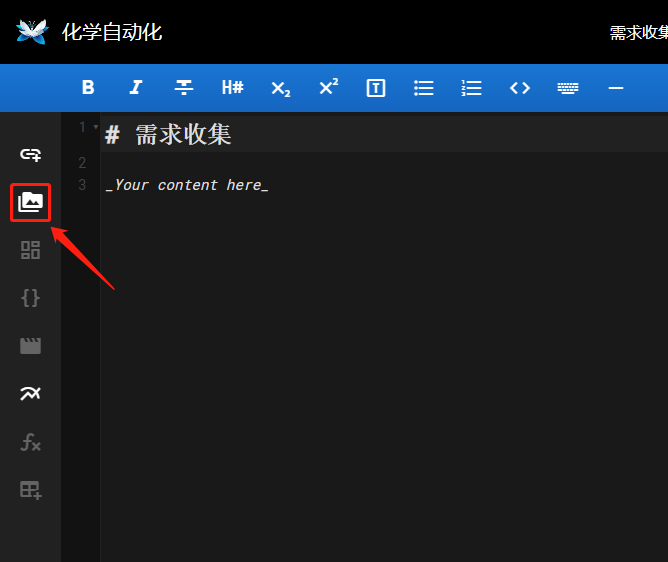Insert horizontal rule line
The image size is (668, 562).
point(616,88)
